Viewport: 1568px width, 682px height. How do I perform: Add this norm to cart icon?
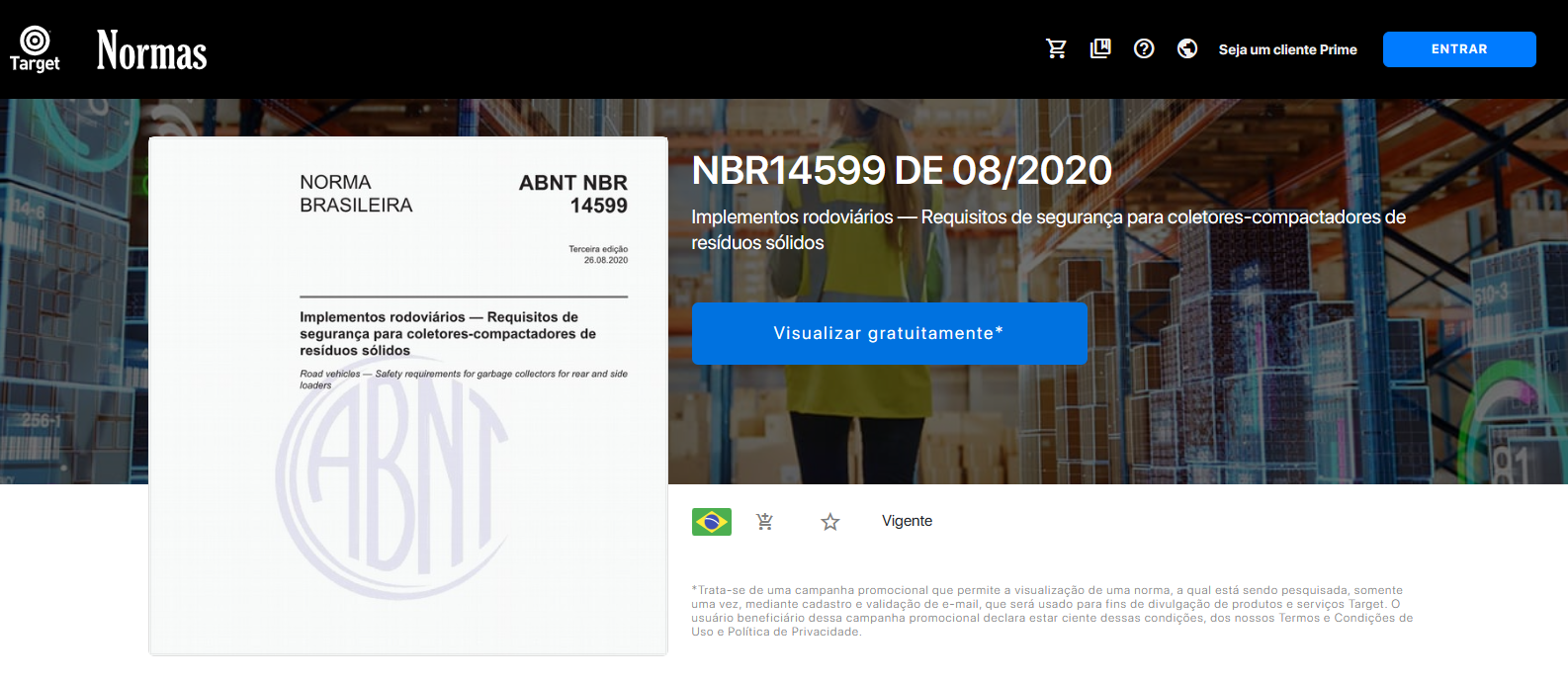coord(764,522)
